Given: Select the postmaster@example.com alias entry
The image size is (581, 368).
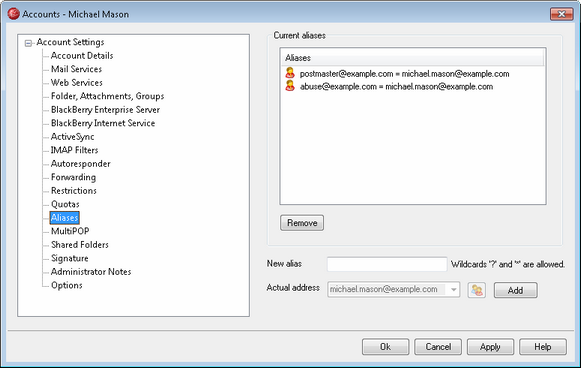Looking at the screenshot, I should (404, 74).
